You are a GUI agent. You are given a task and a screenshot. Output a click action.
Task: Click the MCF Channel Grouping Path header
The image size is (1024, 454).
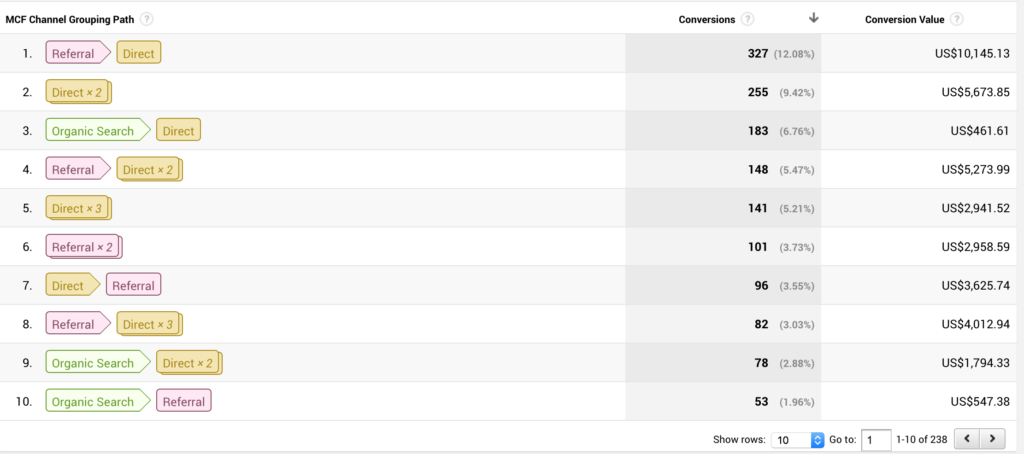(x=70, y=19)
